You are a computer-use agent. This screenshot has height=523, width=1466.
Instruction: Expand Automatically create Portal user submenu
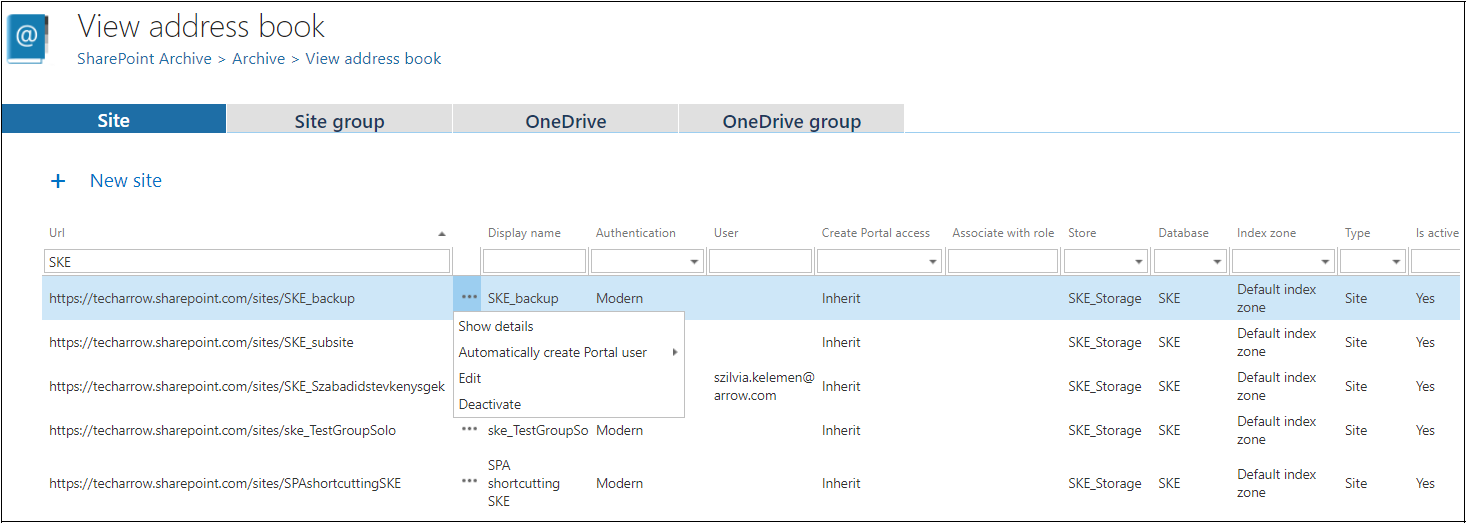pos(675,352)
